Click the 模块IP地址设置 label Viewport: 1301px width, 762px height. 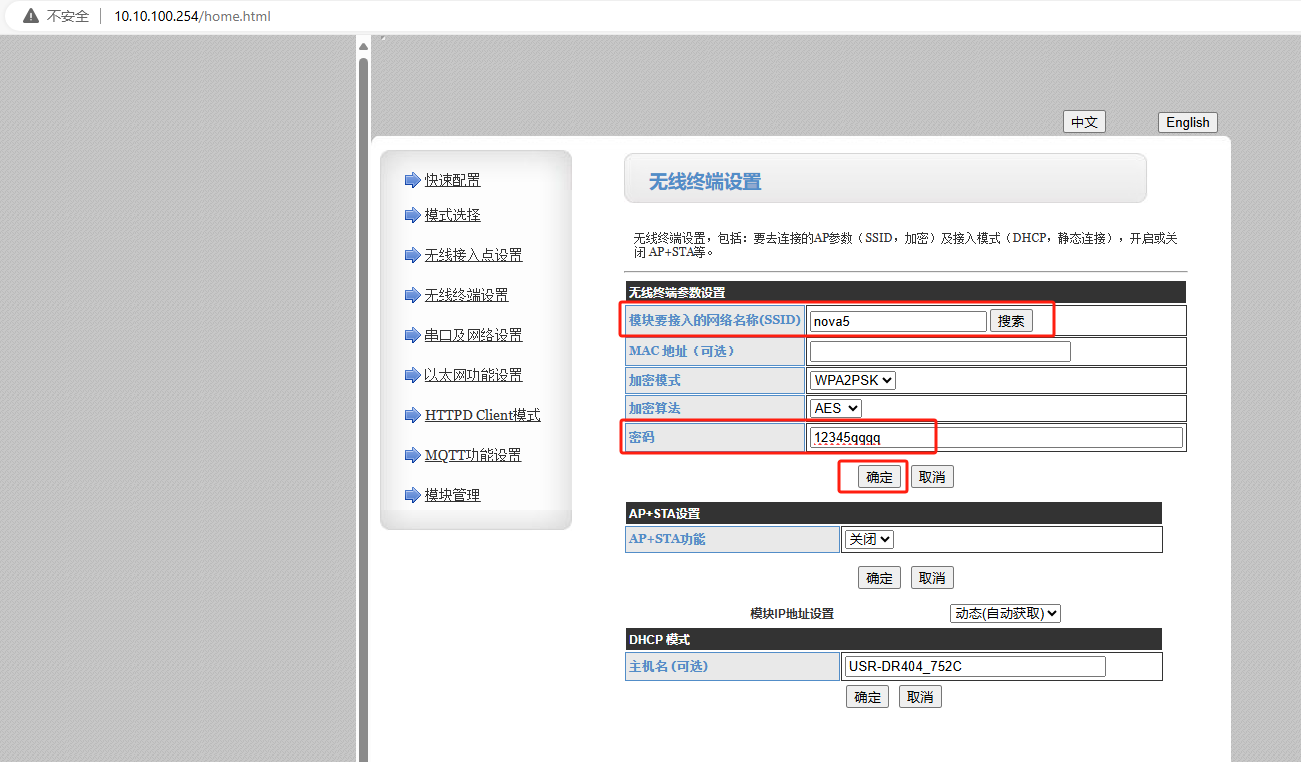tap(792, 613)
